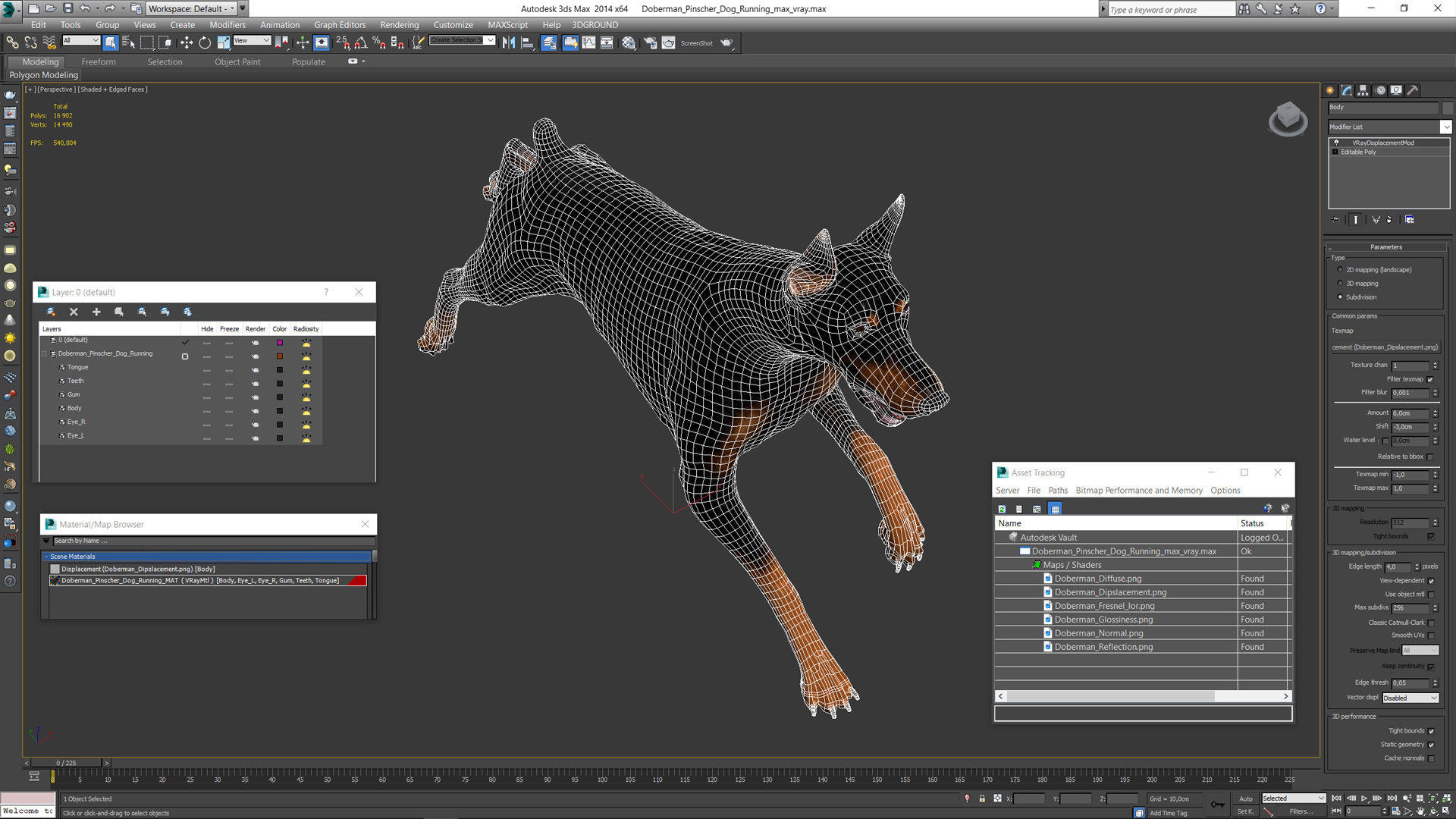This screenshot has width=1456, height=819.
Task: Open the Material Editor icon
Action: 629,43
